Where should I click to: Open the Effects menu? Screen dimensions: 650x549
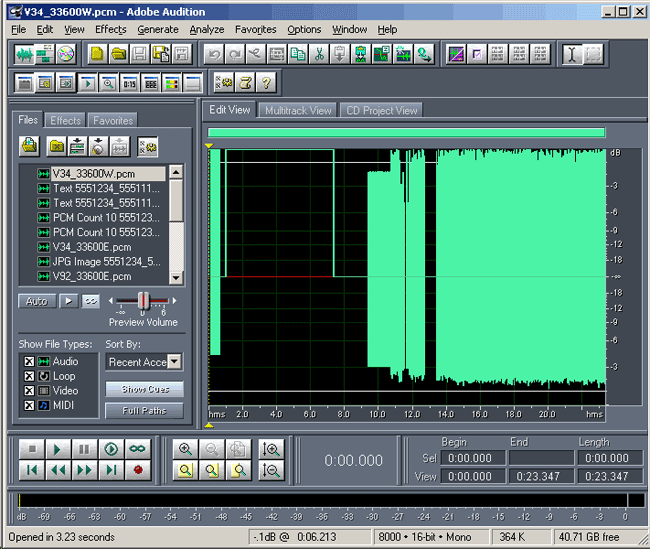(111, 29)
